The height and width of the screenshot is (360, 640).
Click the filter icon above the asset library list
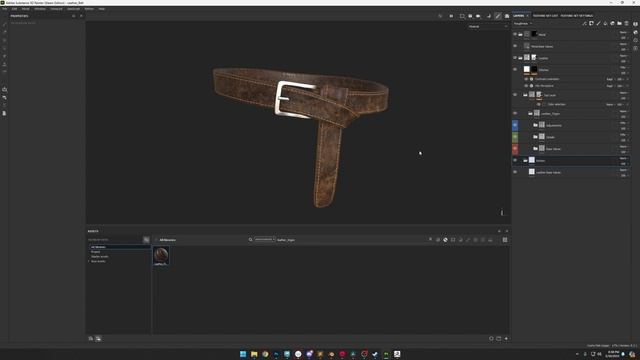click(x=146, y=240)
